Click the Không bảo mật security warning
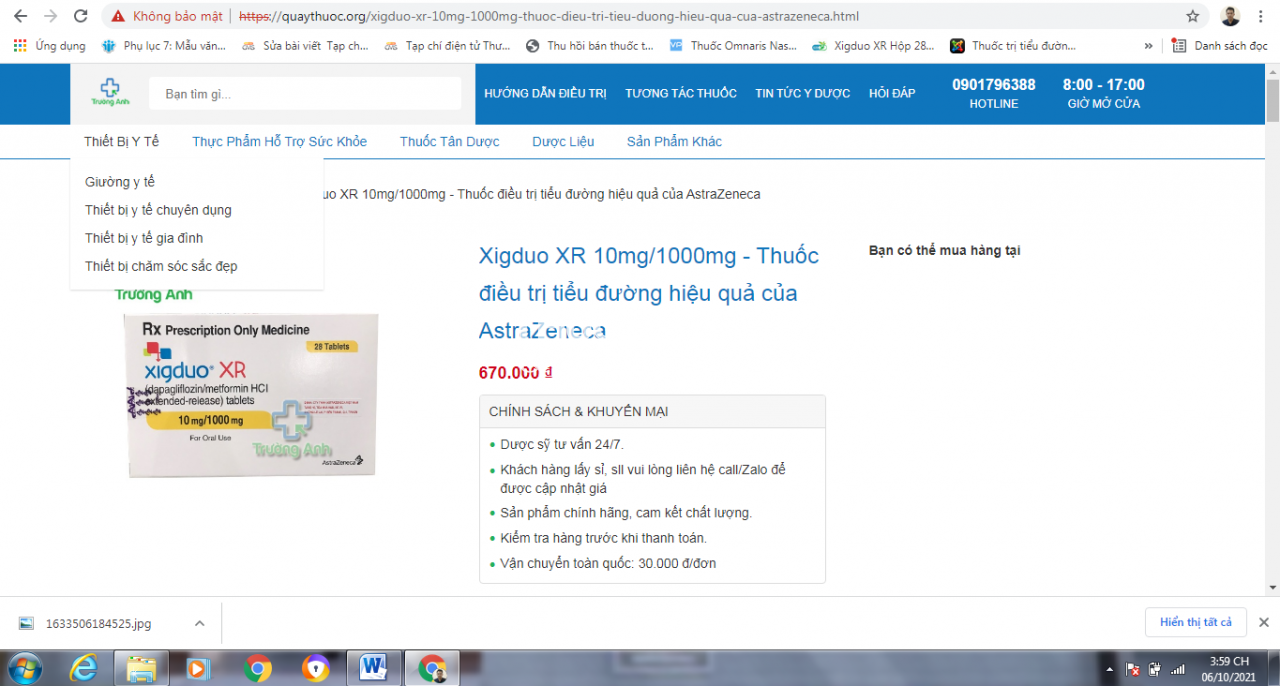Screen dimensions: 1280x686 (167, 16)
